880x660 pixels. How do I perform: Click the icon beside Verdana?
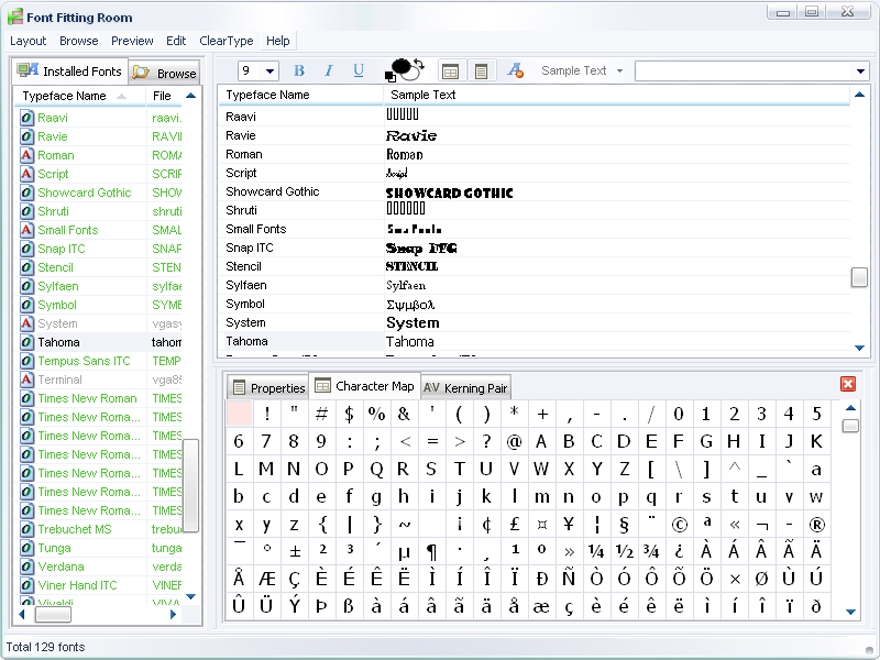tap(26, 567)
